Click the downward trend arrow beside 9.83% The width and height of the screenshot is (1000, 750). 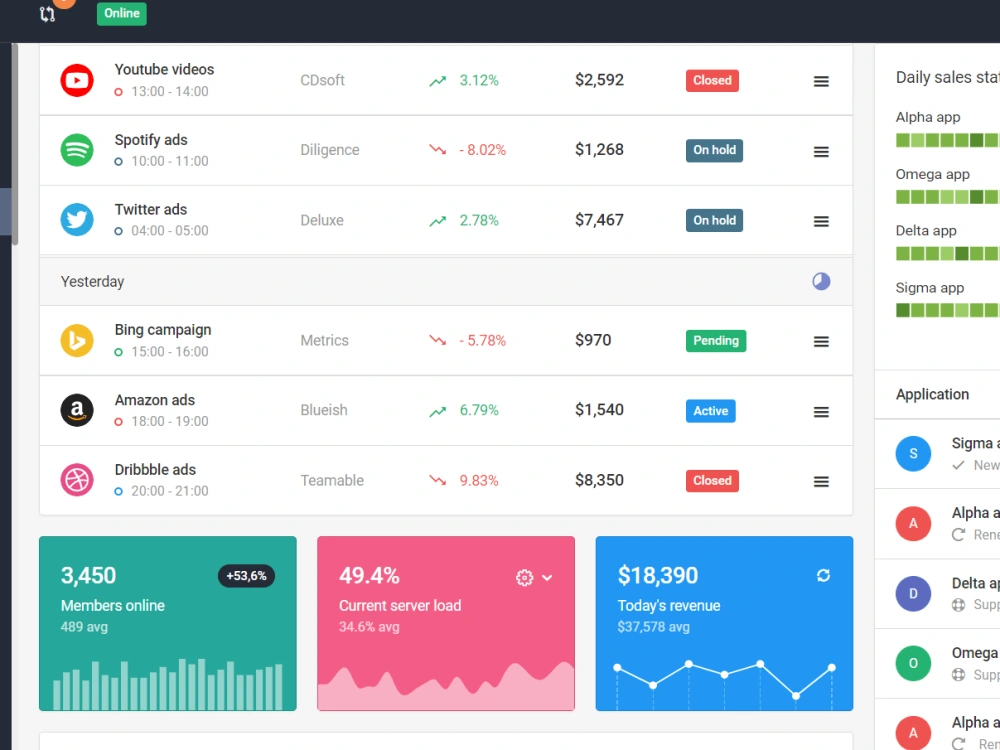pyautogui.click(x=438, y=480)
